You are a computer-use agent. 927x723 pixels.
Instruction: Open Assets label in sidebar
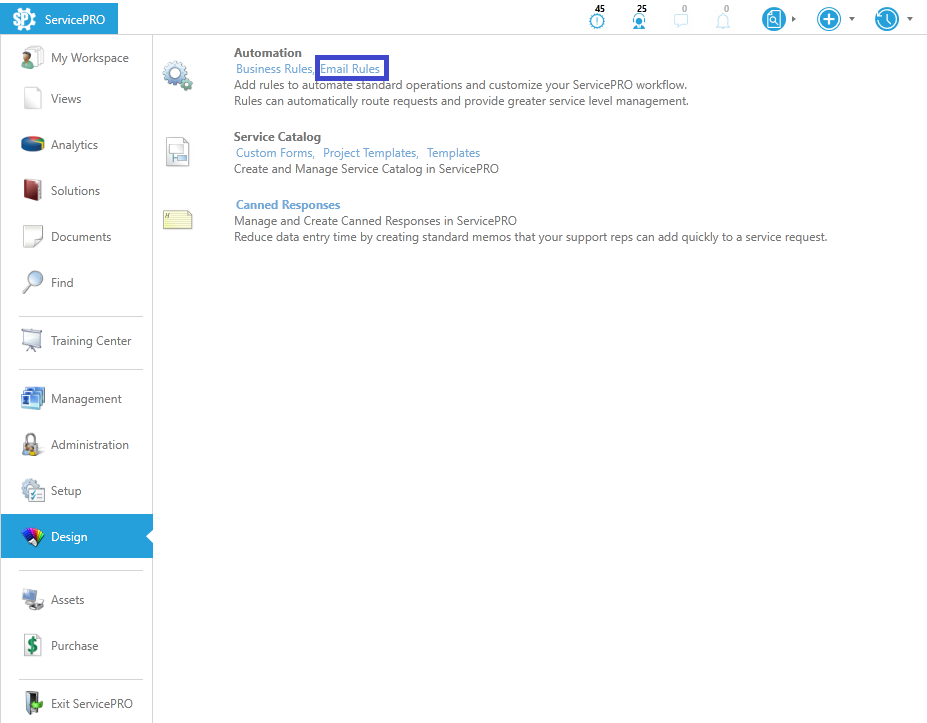click(67, 599)
